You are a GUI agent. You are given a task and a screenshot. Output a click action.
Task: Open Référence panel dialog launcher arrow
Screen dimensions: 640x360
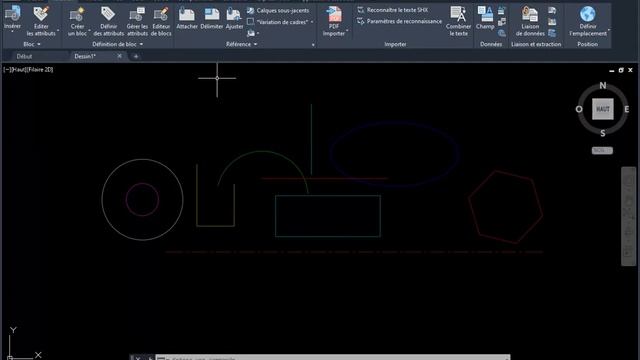pyautogui.click(x=313, y=45)
